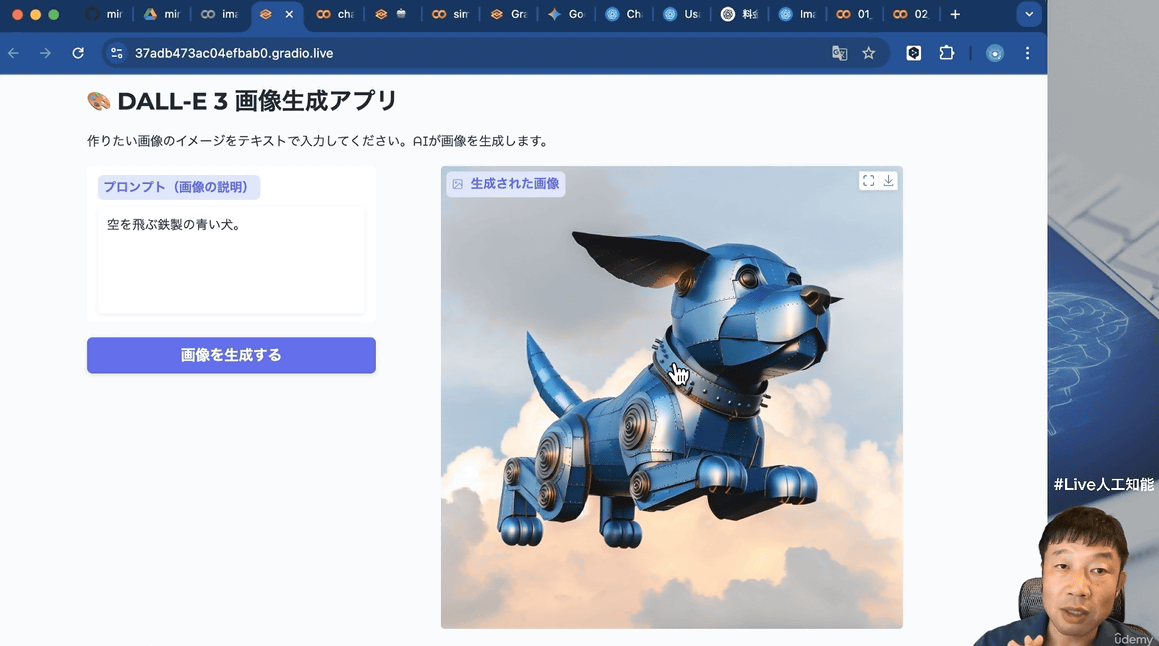Switch to the GitHub tab
This screenshot has height=646, width=1159.
point(104,14)
